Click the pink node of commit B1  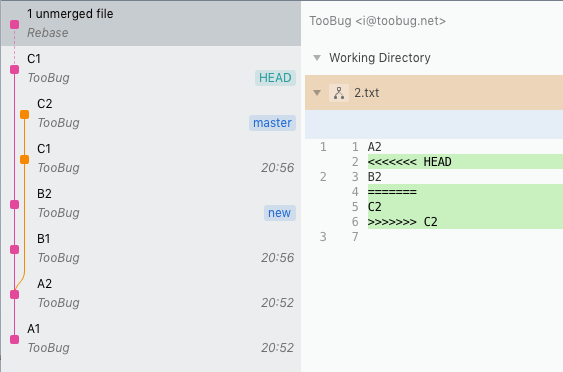click(14, 250)
